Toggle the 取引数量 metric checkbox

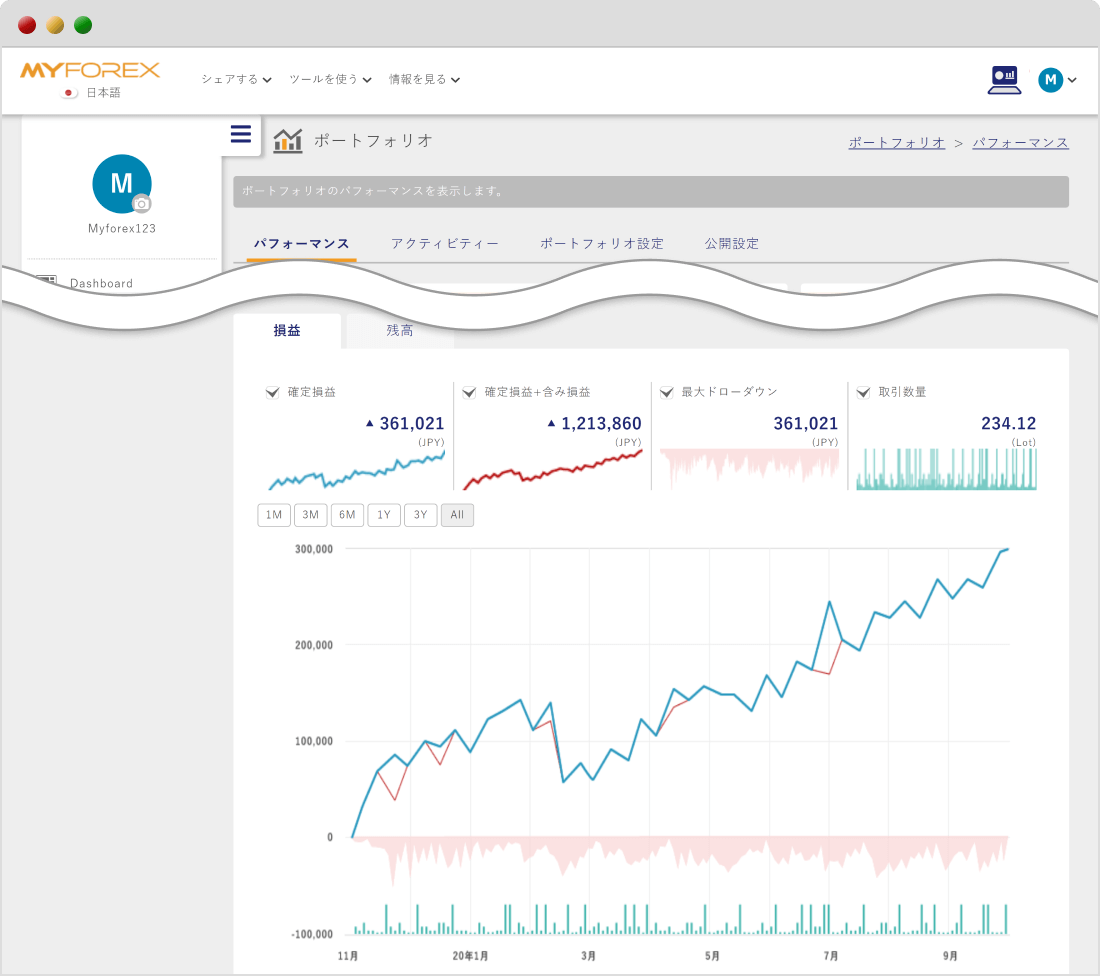(863, 392)
